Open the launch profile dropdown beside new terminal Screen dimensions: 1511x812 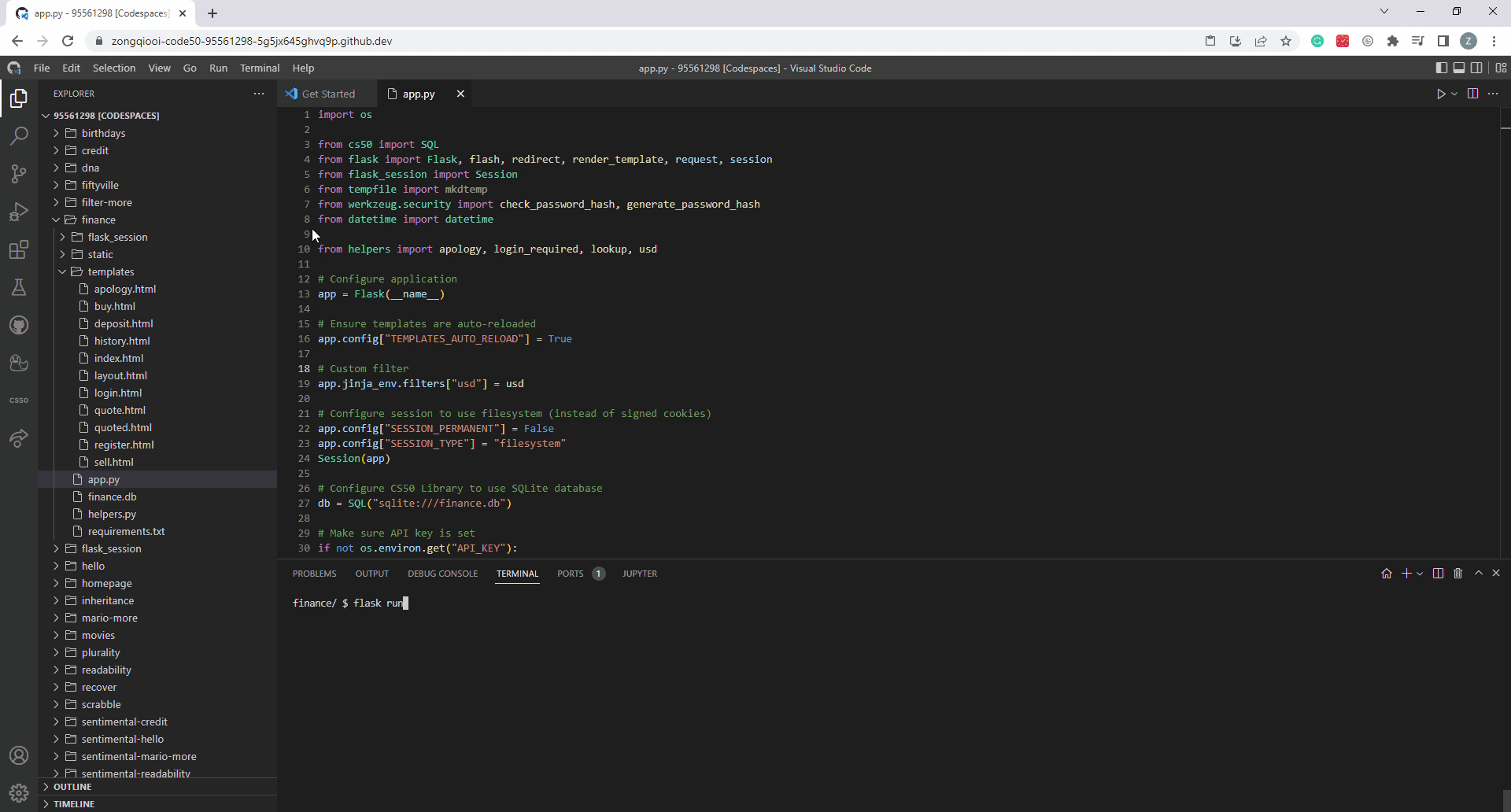(1420, 574)
